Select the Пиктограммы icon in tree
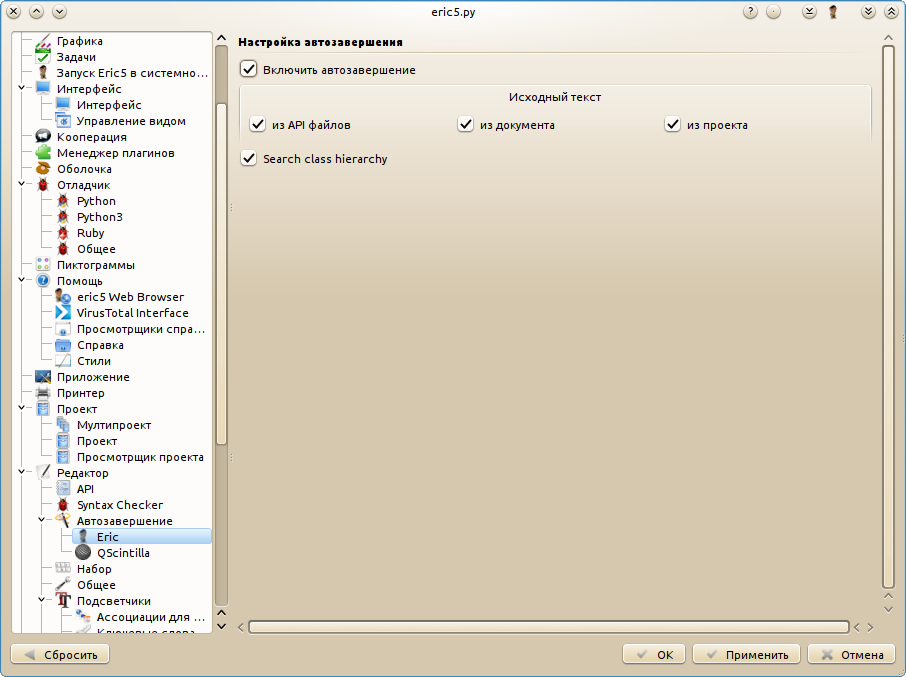906x677 pixels. pos(43,265)
